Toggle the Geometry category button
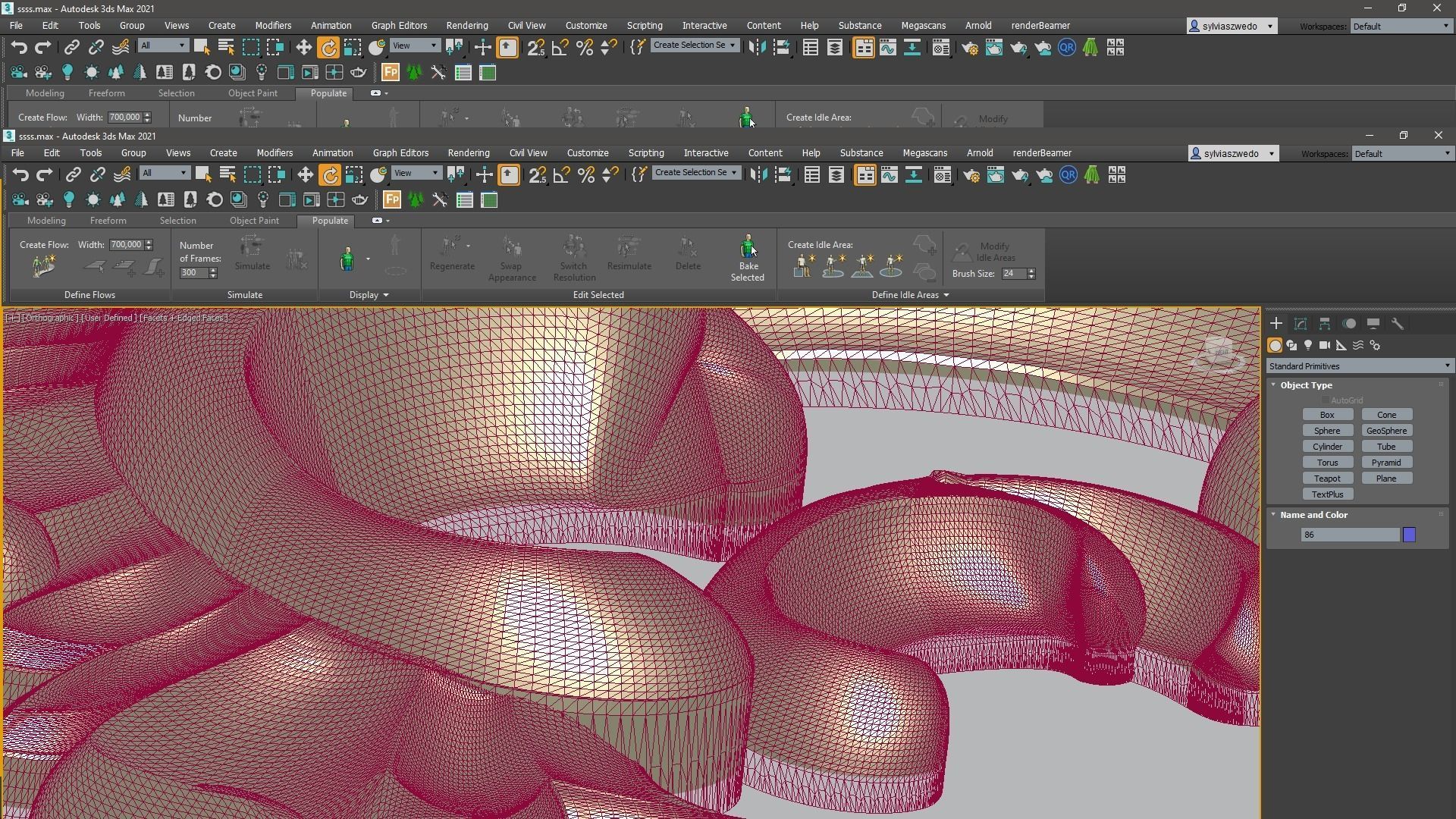Screen dimensions: 1456x819 [x=1275, y=346]
